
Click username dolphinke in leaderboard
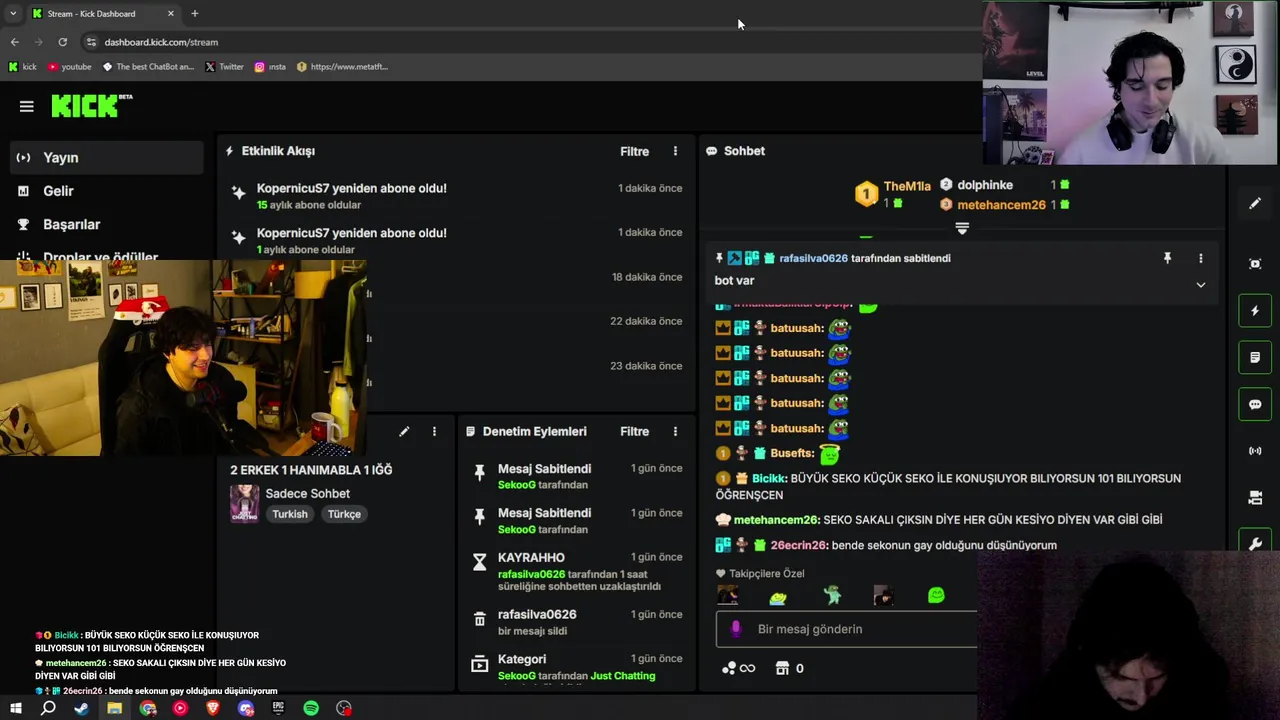click(x=985, y=185)
